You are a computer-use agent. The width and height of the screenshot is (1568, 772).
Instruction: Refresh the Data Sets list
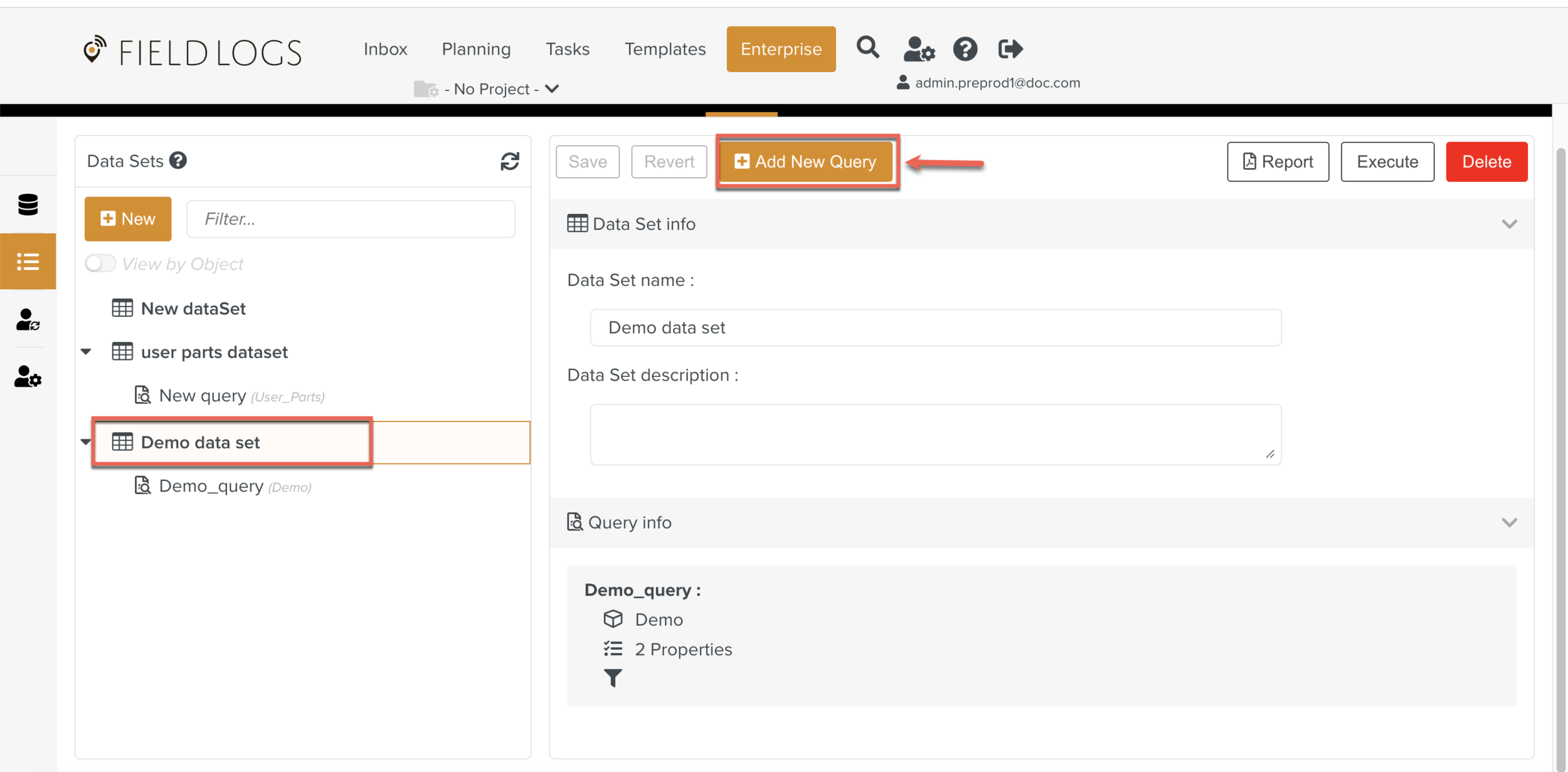[x=509, y=161]
